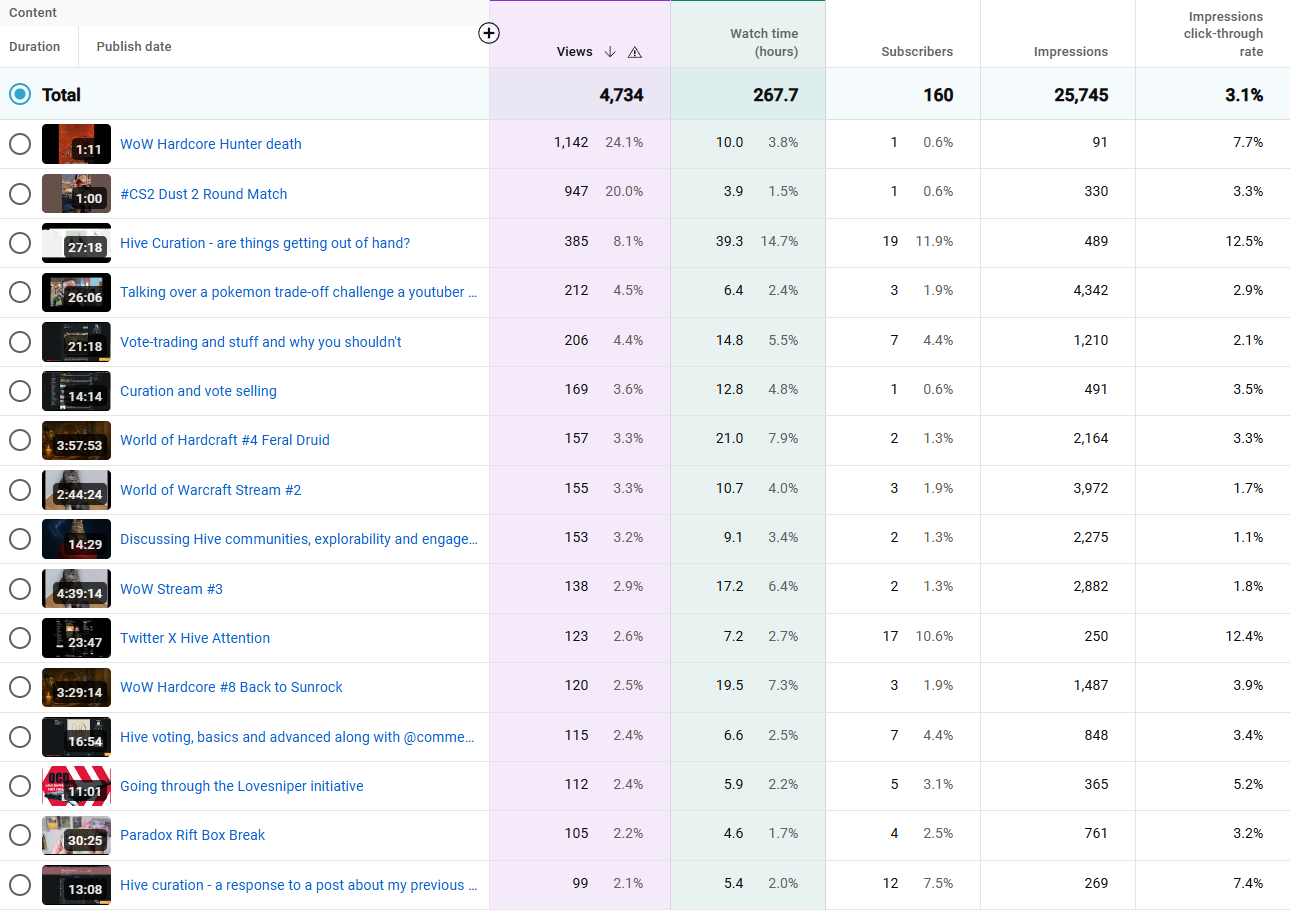The width and height of the screenshot is (1290, 910).
Task: Sort by Watch time (hours) column
Action: [764, 42]
